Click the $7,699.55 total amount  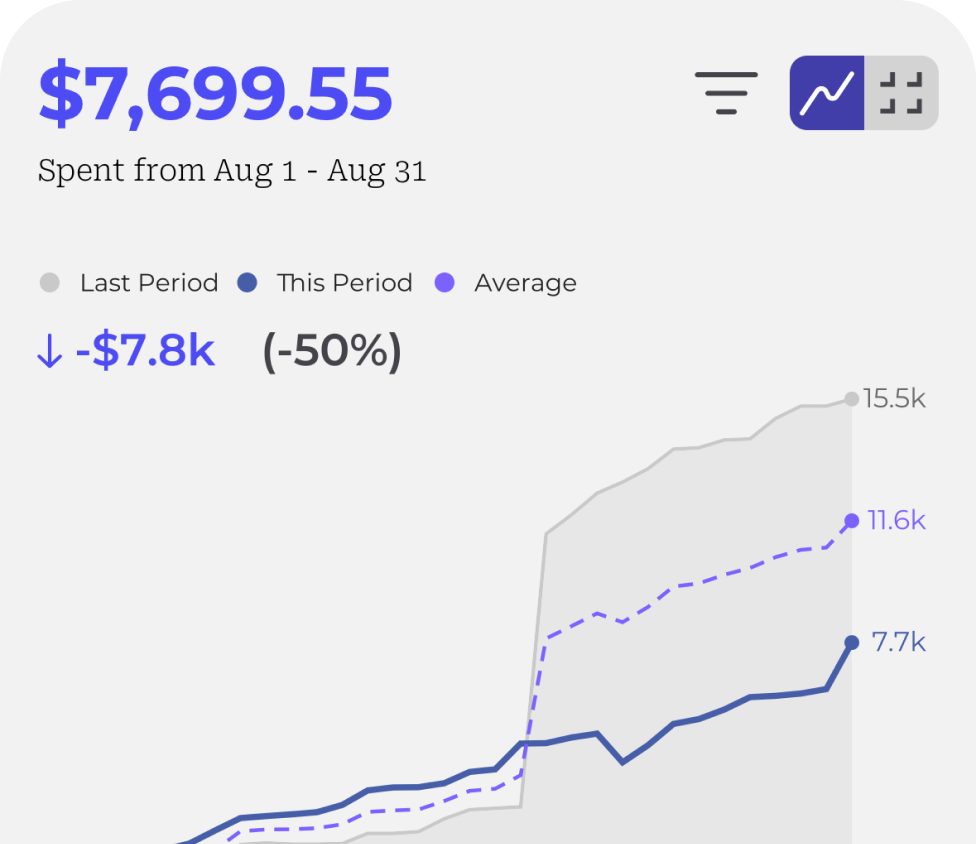pos(215,92)
